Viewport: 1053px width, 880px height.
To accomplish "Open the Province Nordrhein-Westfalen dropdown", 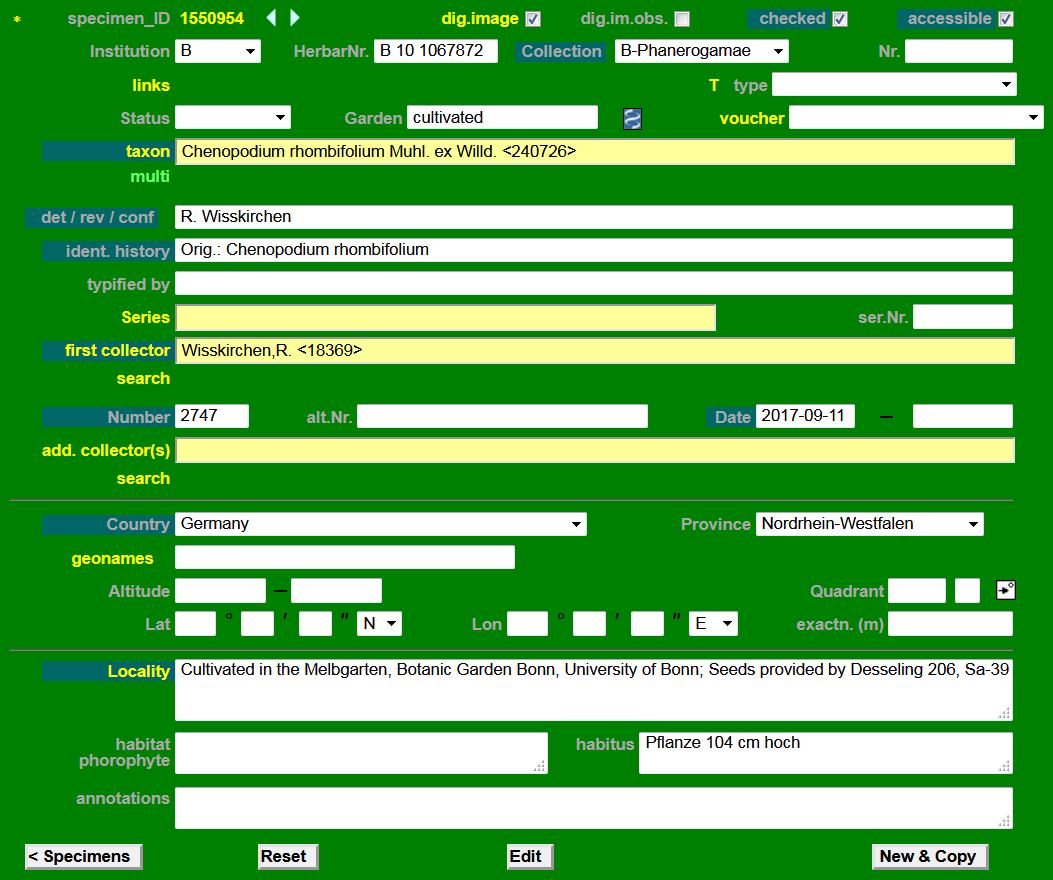I will (869, 524).
